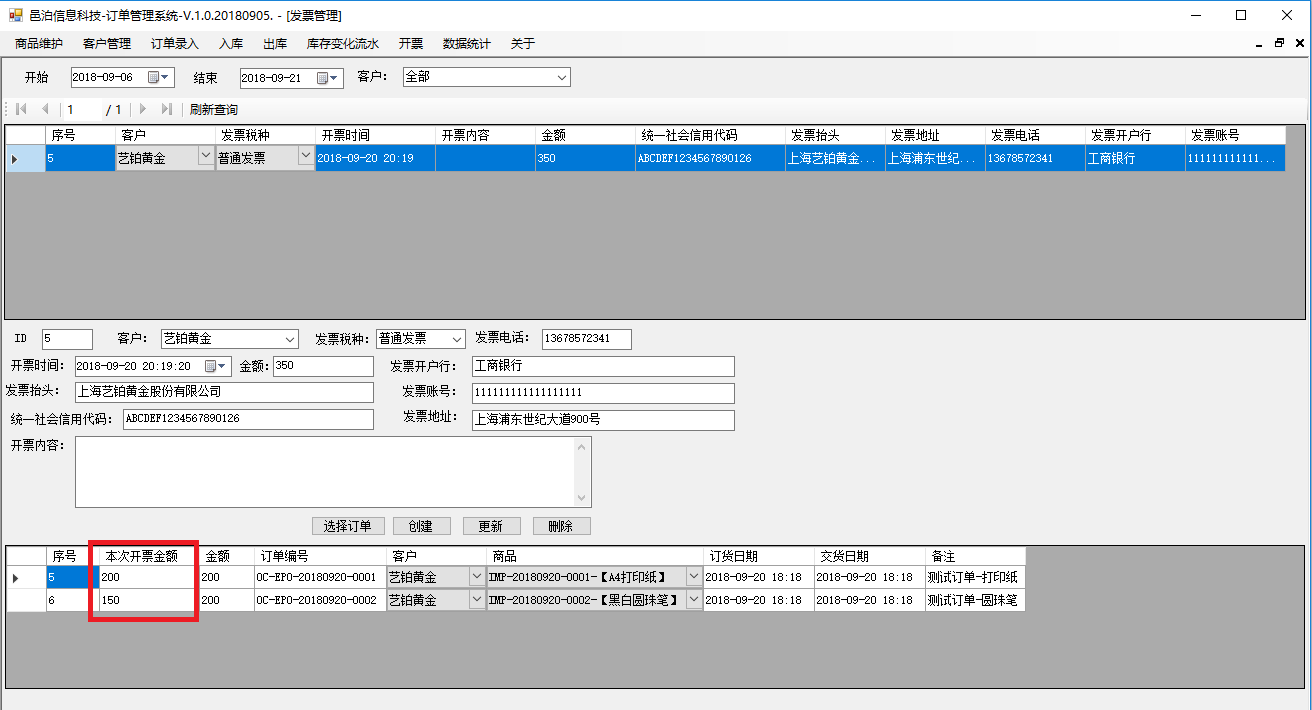Screen dimensions: 1312x710
Task: Expand 客户 filter dropdown showing 全部
Action: [562, 77]
